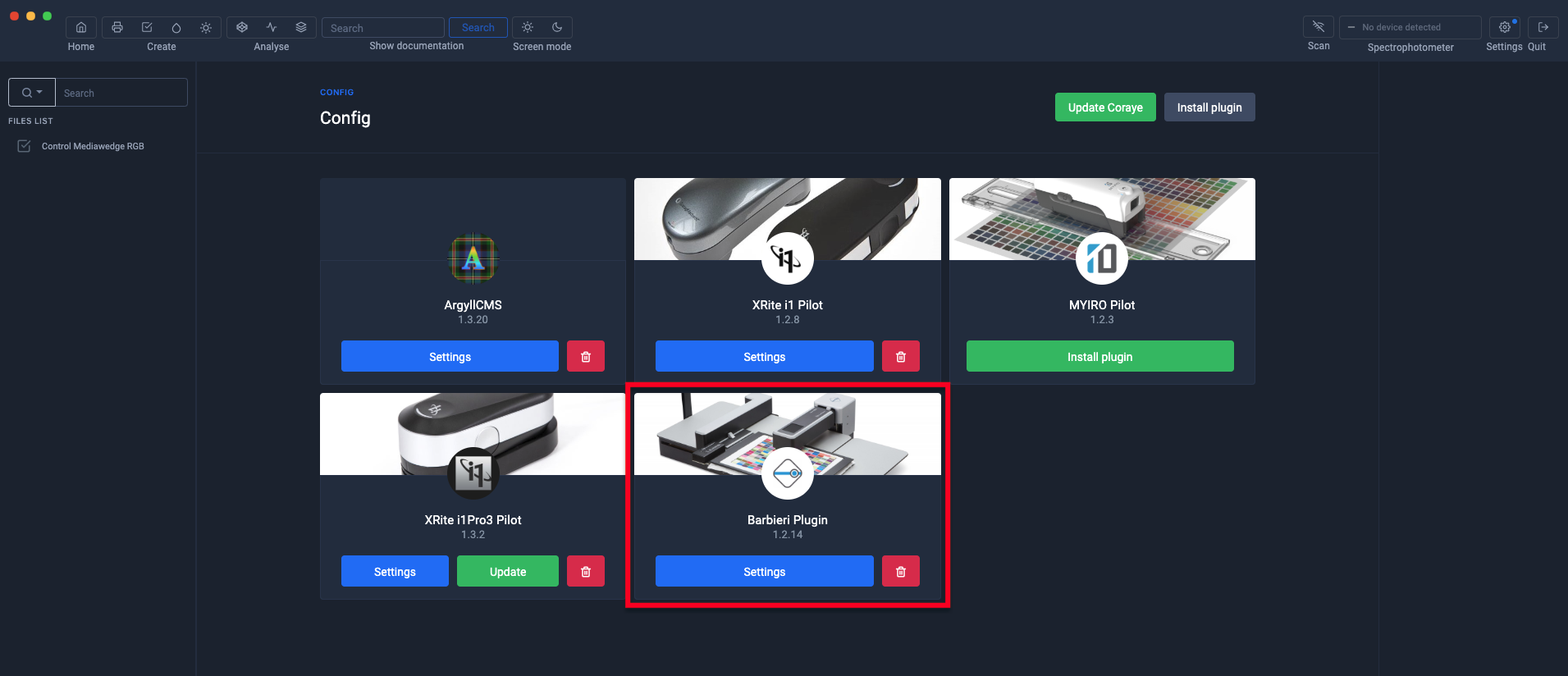Click the sun icon in Create group

coord(206,28)
